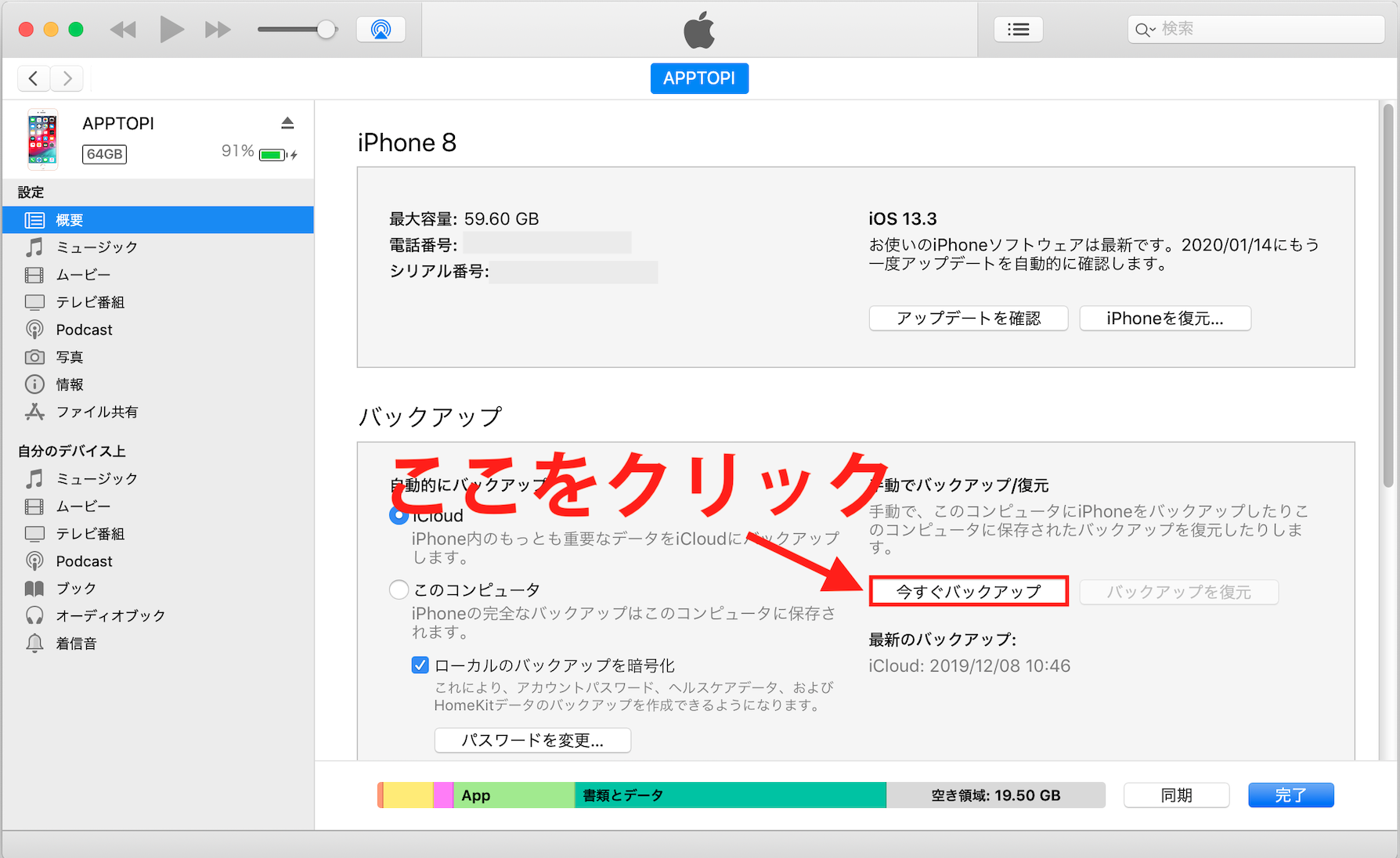
Task: Go forward with the right chevron
Action: (x=67, y=78)
